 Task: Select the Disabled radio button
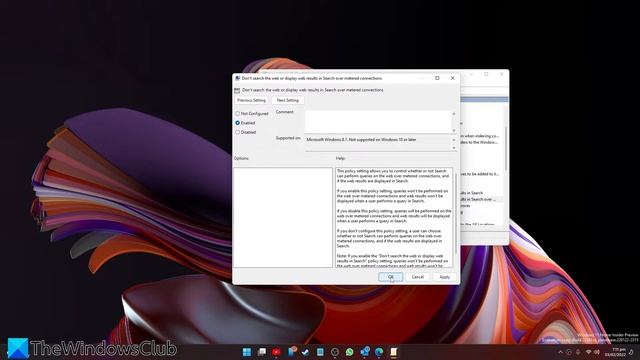point(237,132)
